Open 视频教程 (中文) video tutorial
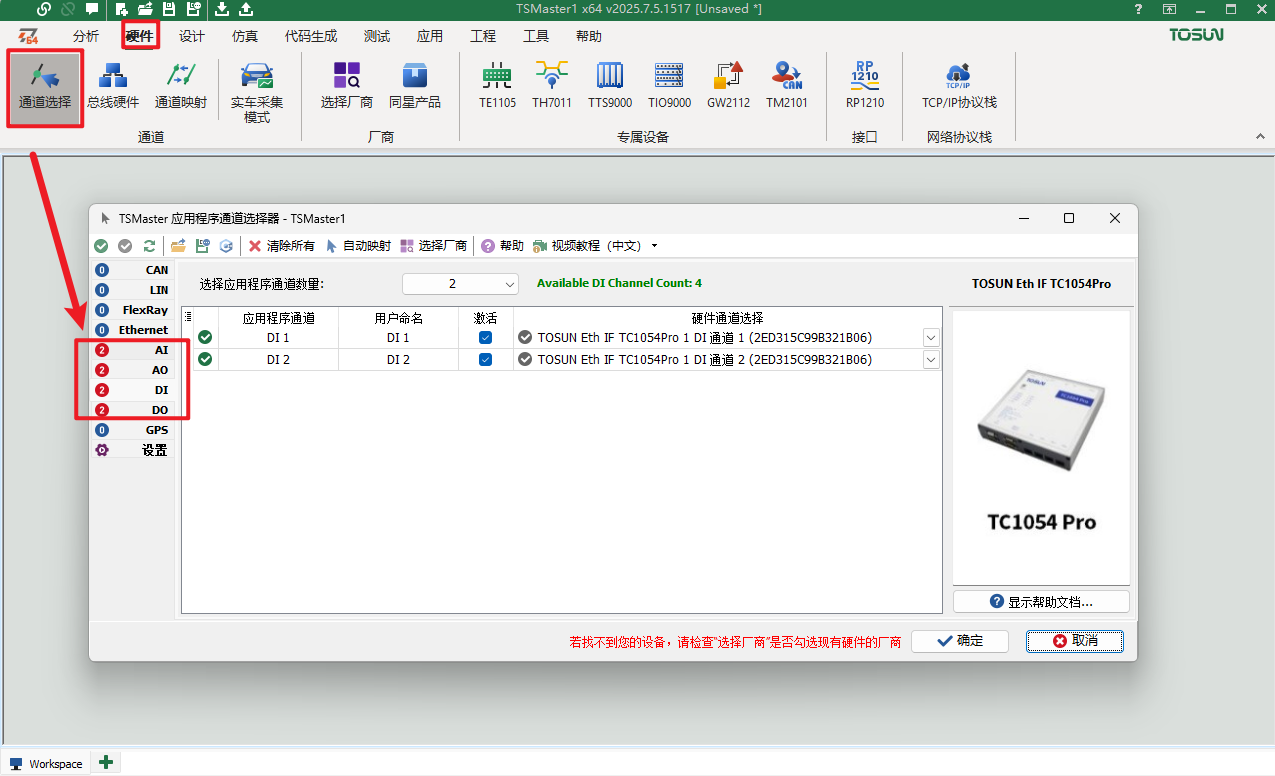 coord(587,246)
